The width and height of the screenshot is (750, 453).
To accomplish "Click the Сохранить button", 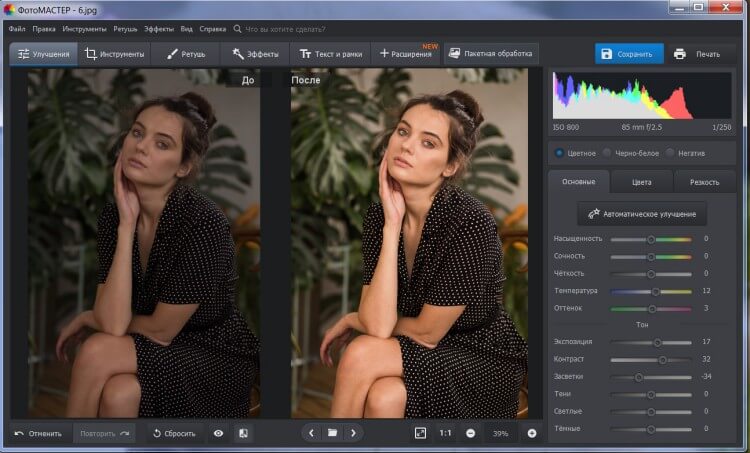I will pyautogui.click(x=628, y=54).
